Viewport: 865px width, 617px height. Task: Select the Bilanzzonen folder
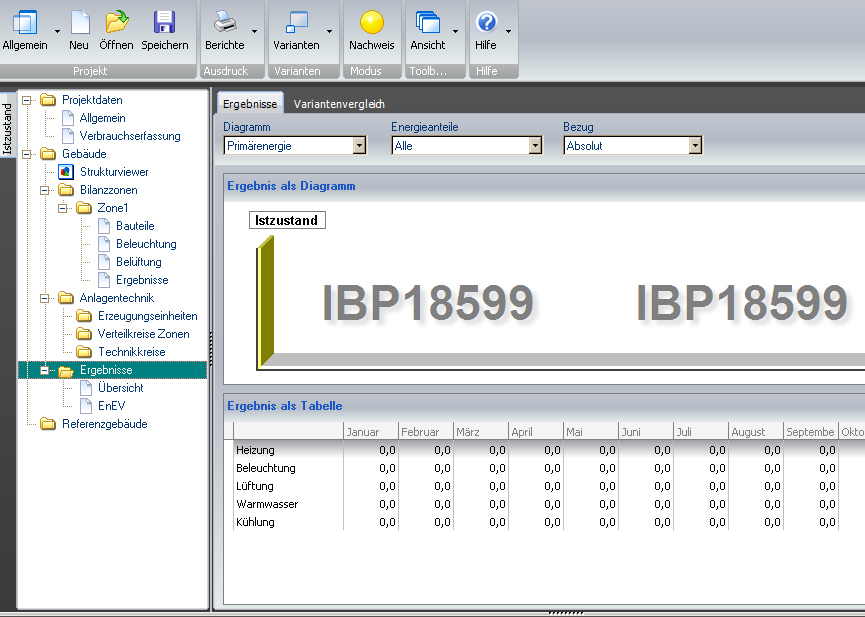(108, 190)
